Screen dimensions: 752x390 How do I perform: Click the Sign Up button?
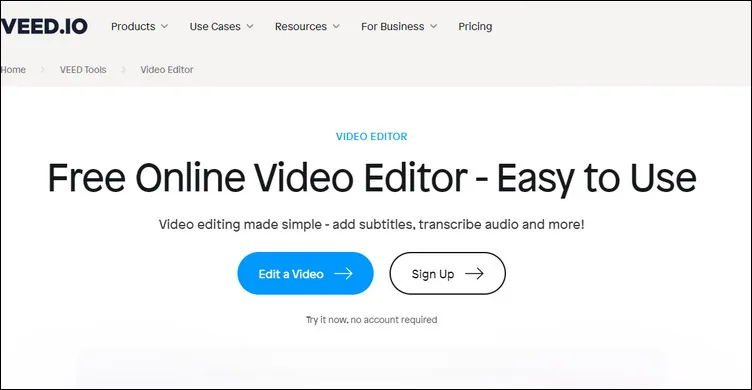coord(447,273)
